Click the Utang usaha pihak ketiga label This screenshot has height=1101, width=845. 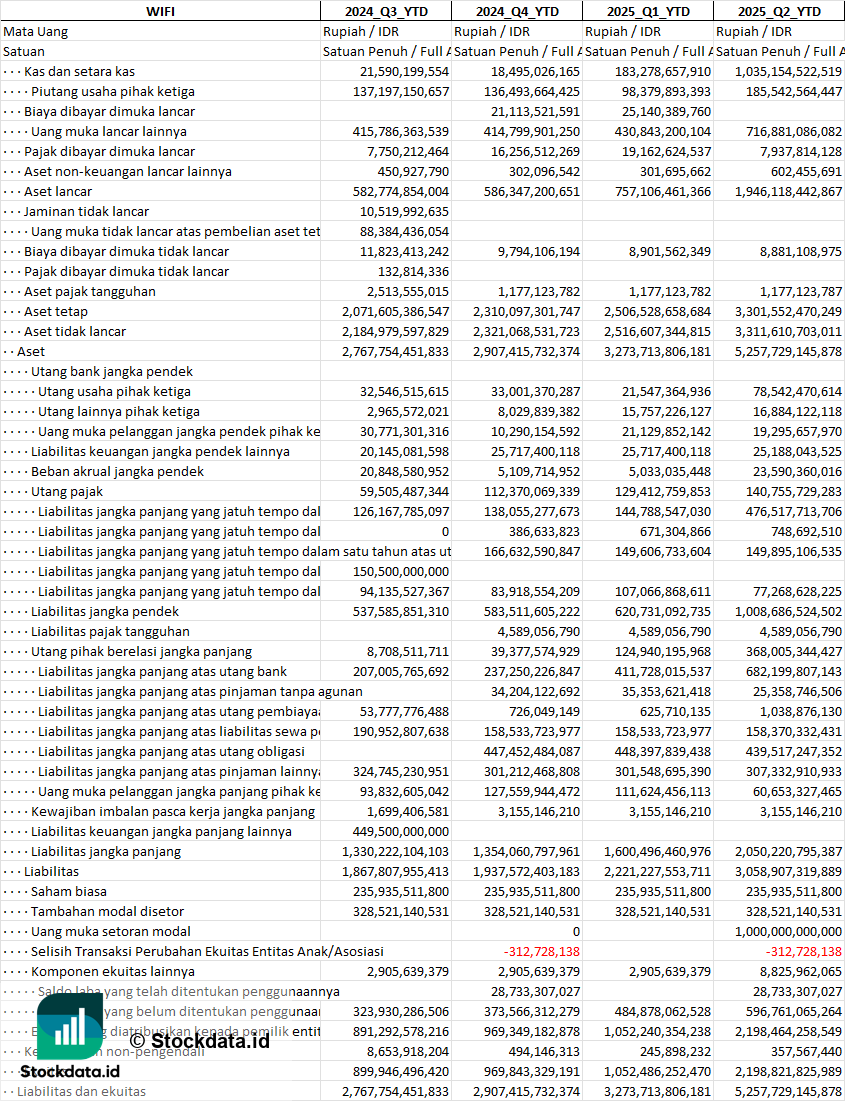click(x=114, y=392)
